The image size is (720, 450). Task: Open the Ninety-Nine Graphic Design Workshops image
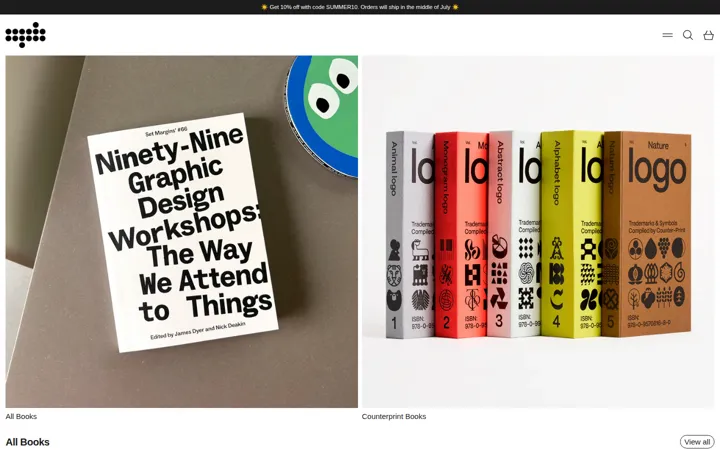181,231
